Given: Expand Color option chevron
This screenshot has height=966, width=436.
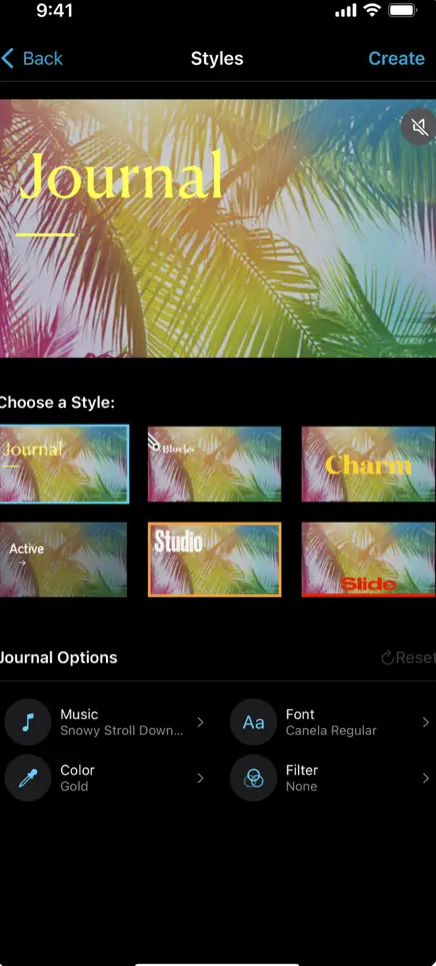Looking at the screenshot, I should [200, 778].
